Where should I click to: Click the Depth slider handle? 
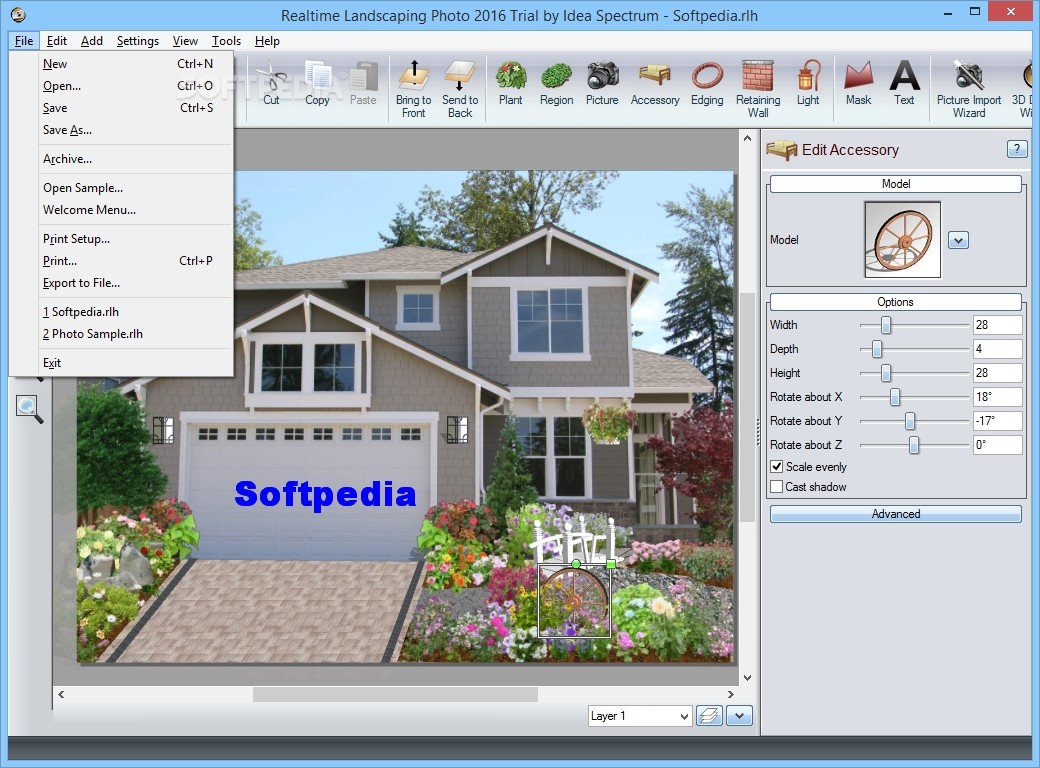877,349
